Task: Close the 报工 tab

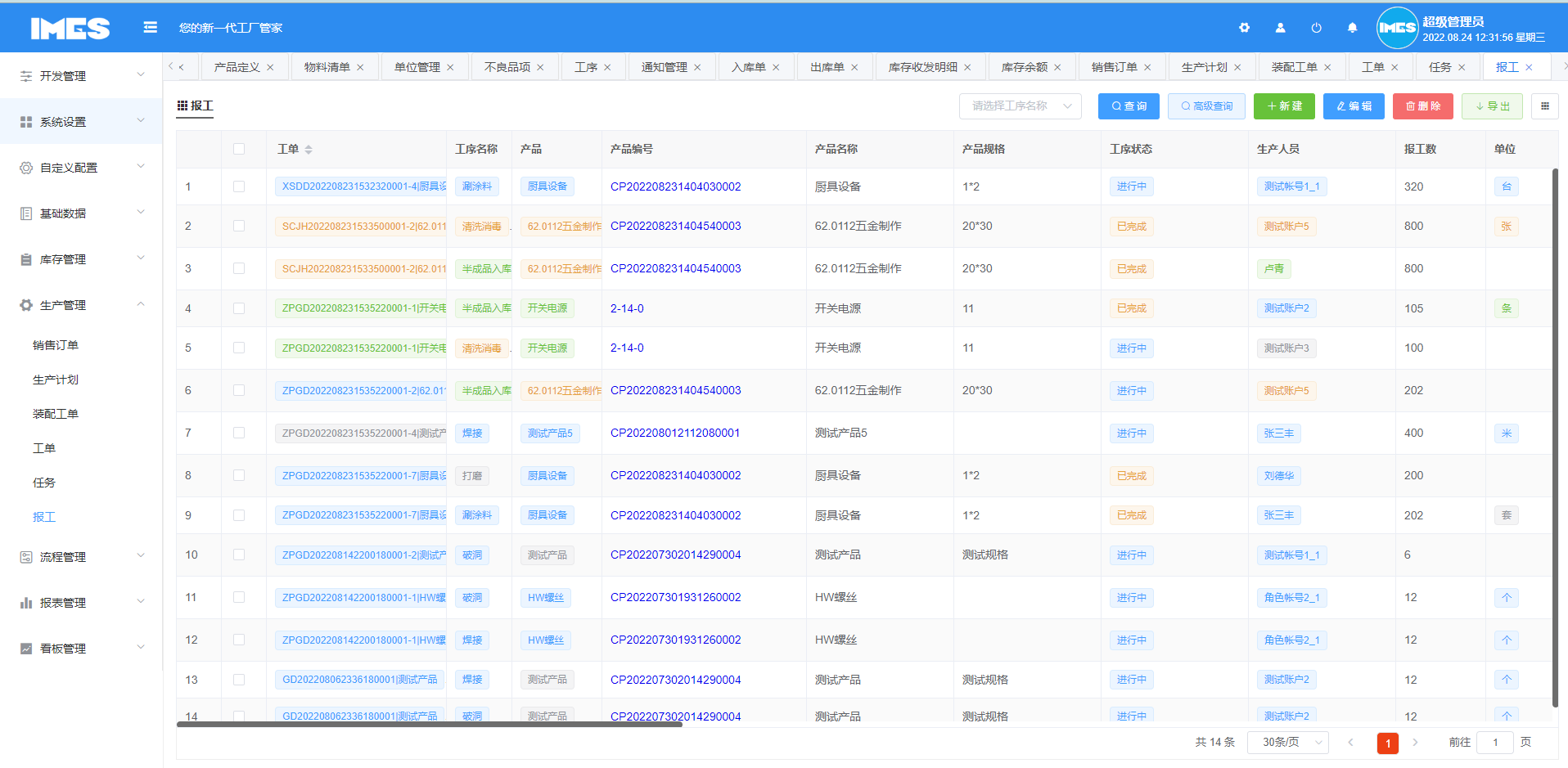Action: (x=1529, y=67)
